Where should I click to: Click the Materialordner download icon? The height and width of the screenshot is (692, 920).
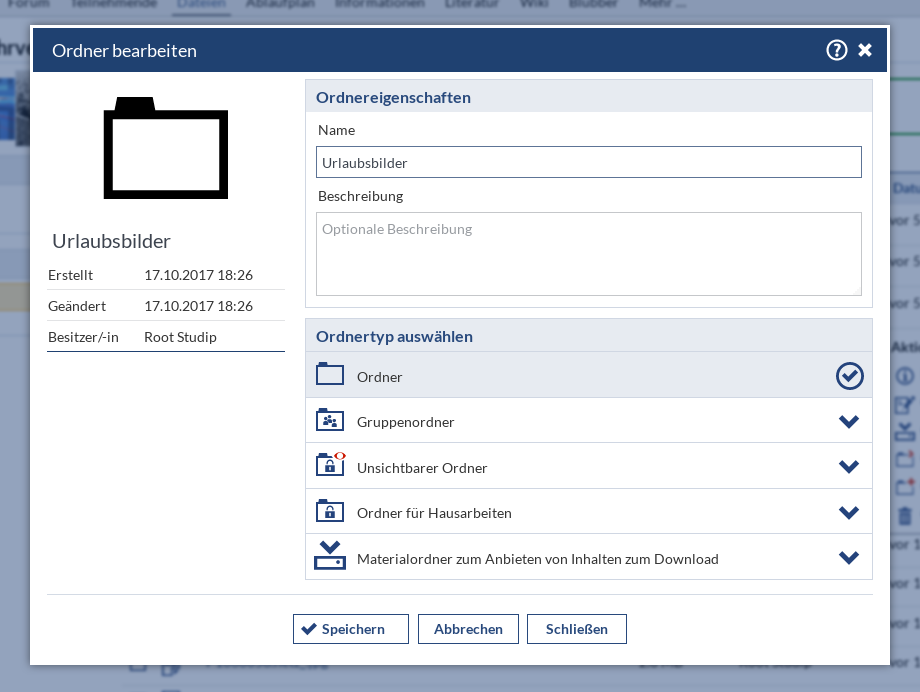point(330,557)
